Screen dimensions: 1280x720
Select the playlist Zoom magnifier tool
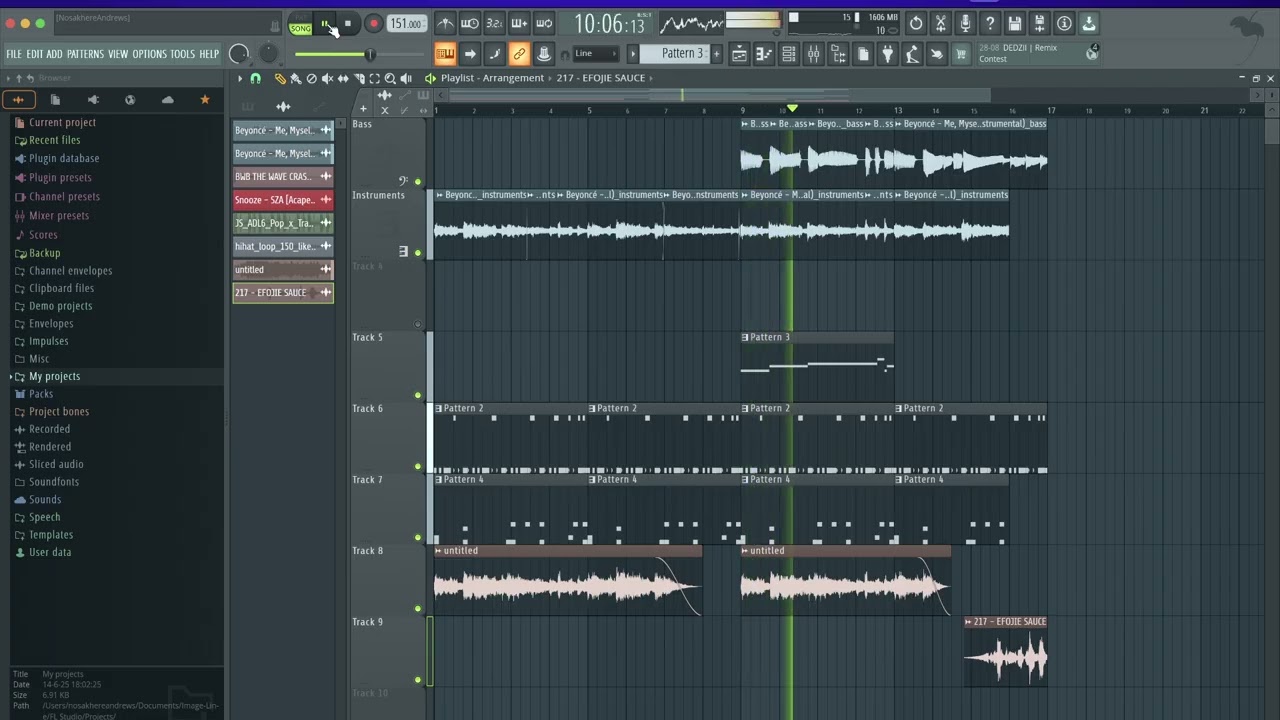(x=390, y=78)
